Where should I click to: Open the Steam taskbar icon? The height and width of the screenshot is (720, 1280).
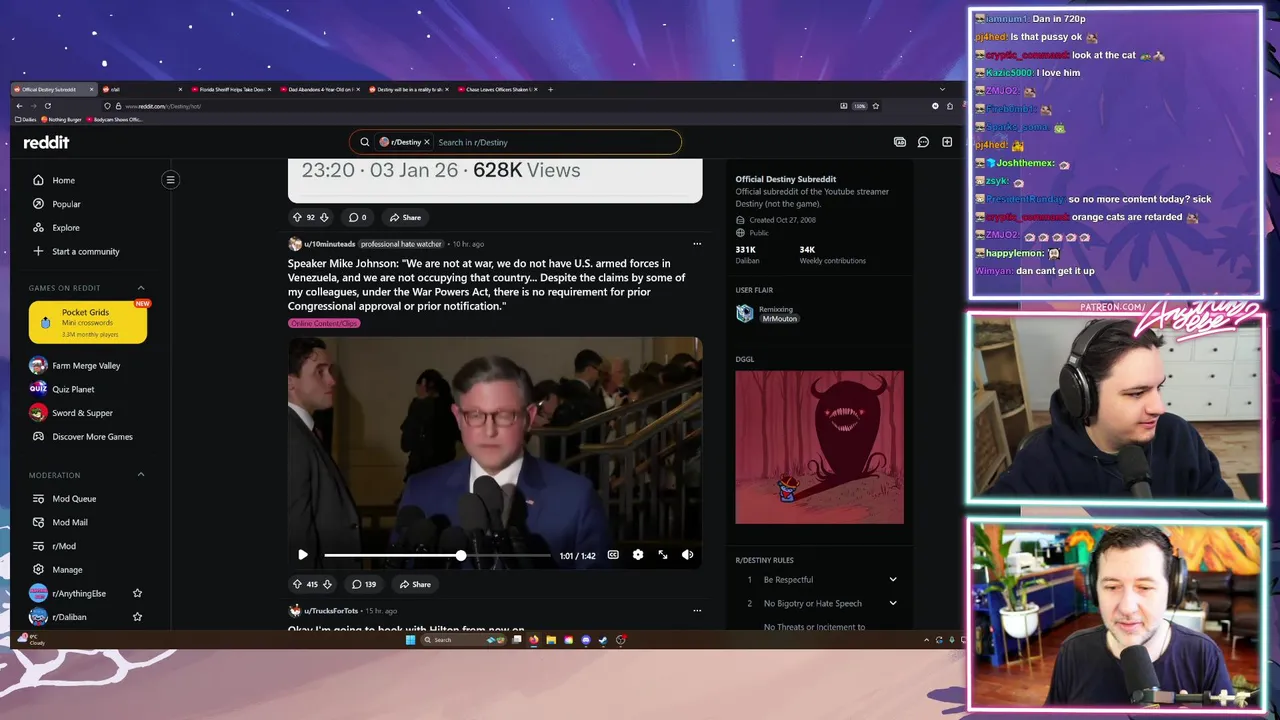(603, 640)
